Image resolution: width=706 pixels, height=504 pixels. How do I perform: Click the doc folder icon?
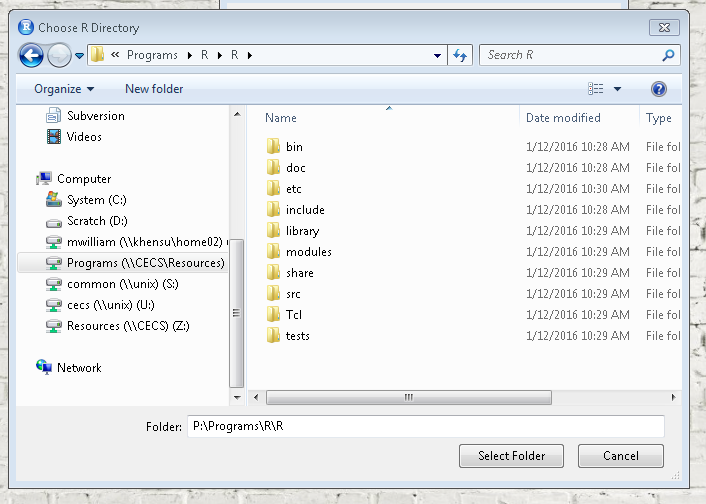pyautogui.click(x=273, y=167)
